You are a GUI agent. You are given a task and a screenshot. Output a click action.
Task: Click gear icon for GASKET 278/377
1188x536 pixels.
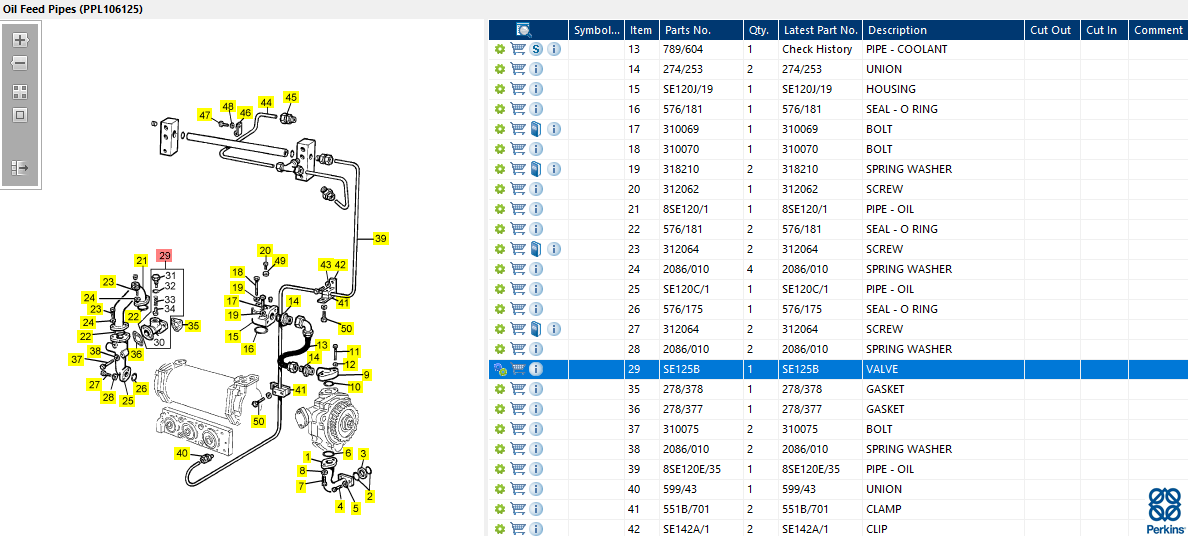click(x=499, y=409)
